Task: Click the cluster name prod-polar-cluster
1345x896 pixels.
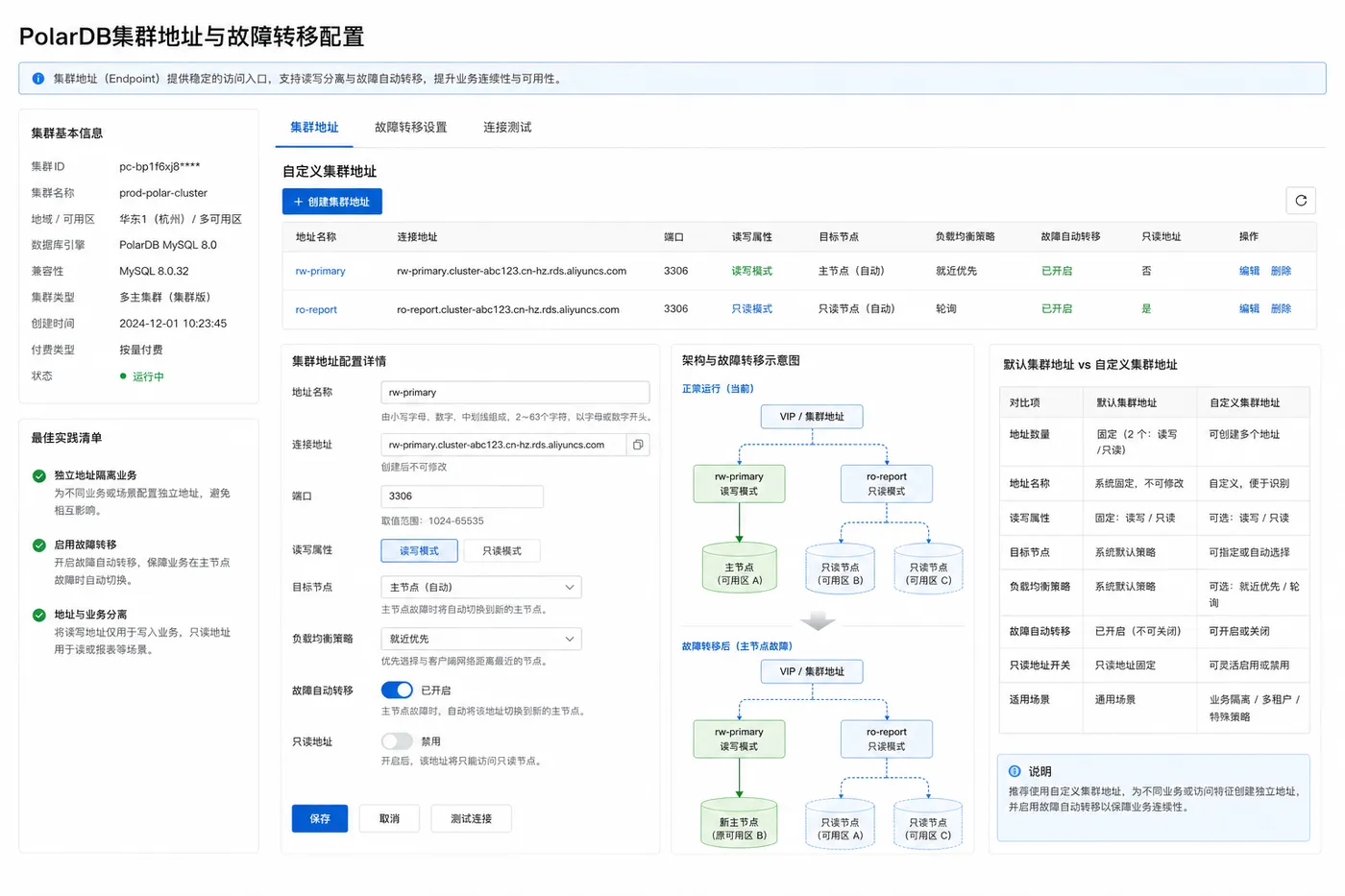Action: [163, 193]
